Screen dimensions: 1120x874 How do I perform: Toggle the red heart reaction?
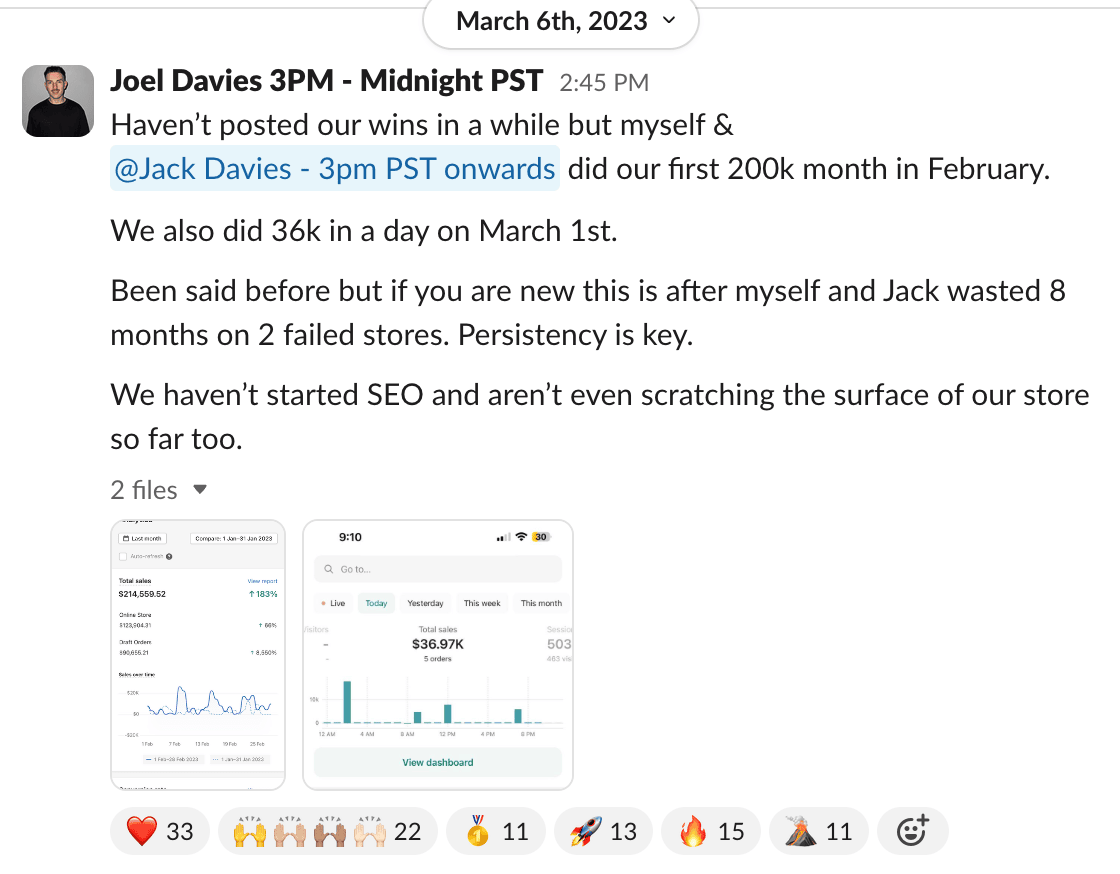tap(160, 831)
